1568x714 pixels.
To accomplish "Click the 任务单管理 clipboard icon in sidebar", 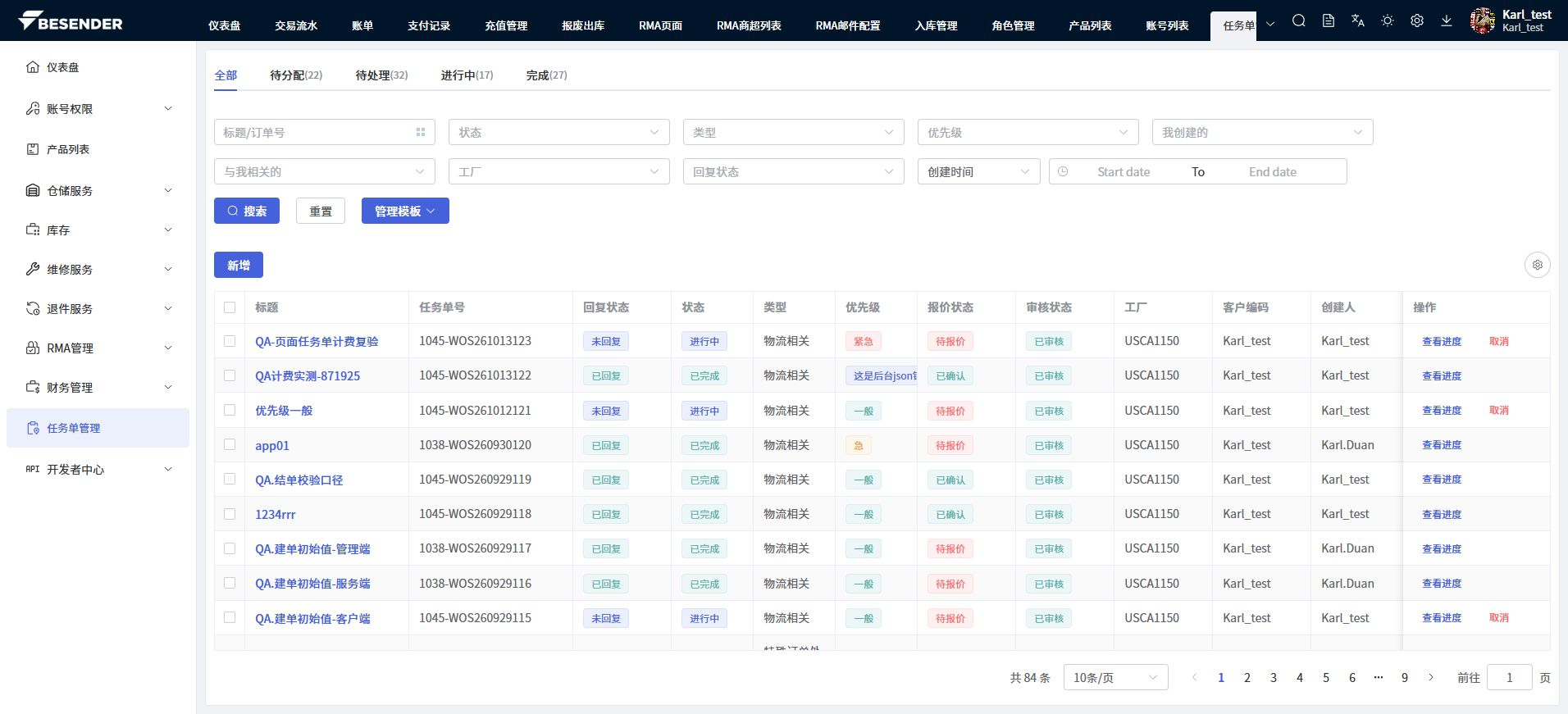I will point(33,428).
